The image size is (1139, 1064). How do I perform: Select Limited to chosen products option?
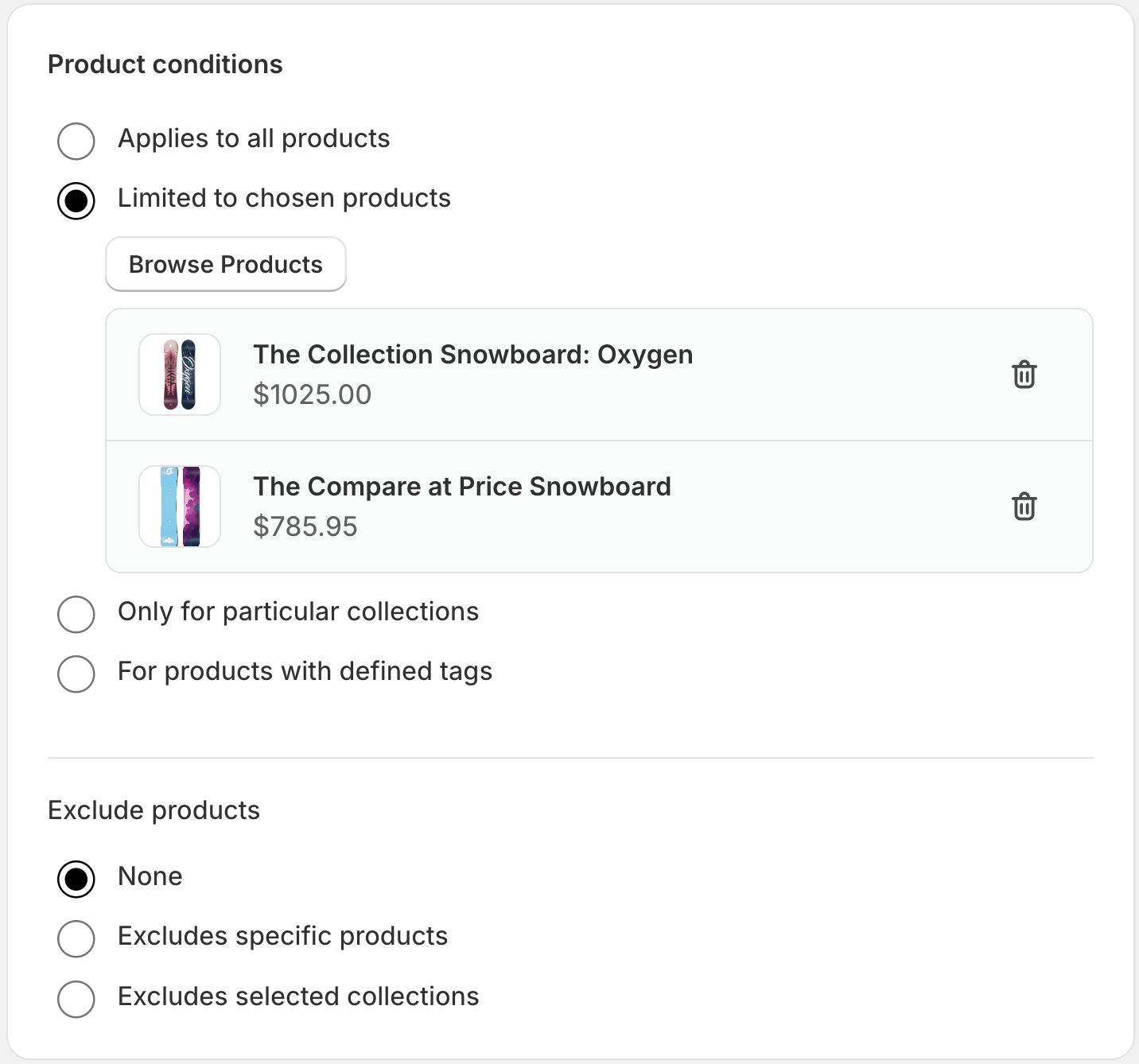click(76, 200)
